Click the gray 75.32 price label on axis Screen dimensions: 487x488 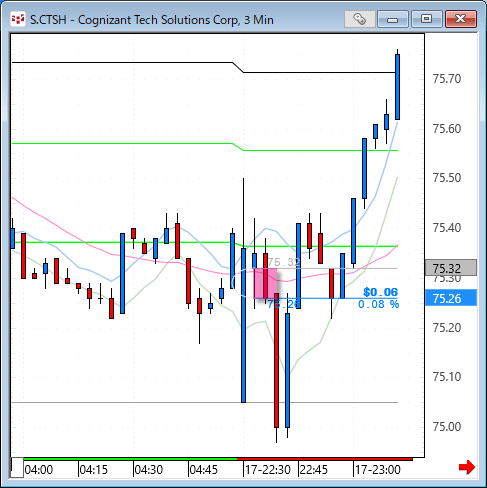tap(451, 268)
